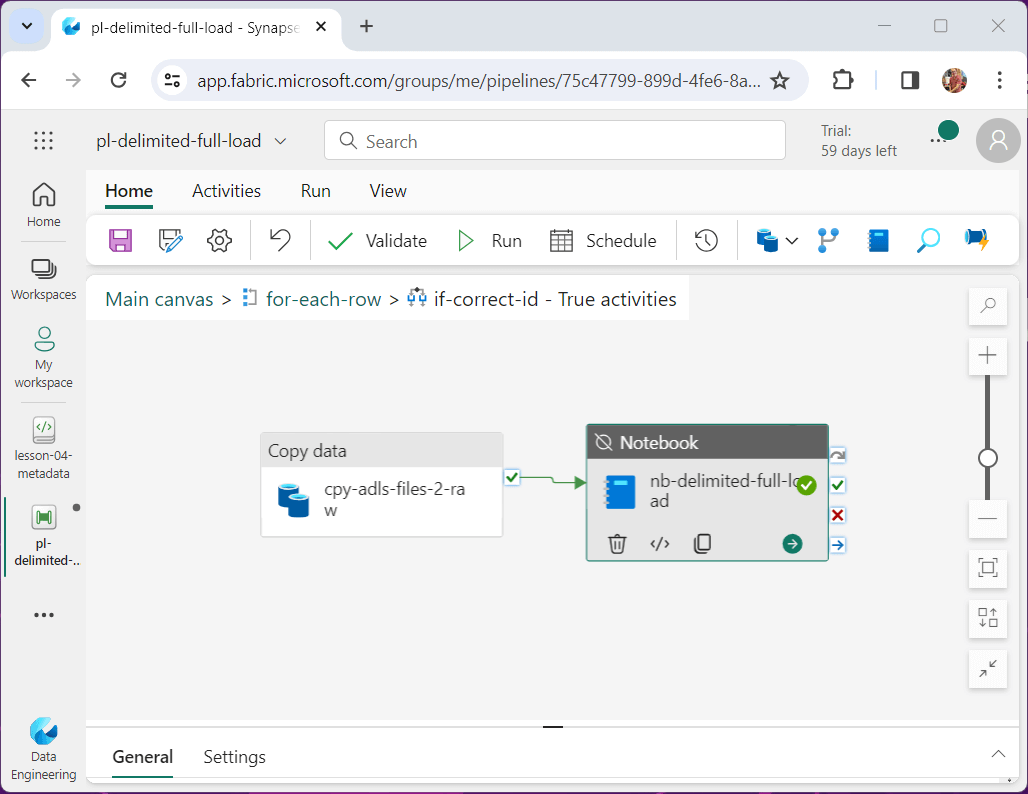This screenshot has width=1028, height=794.
Task: Show more sidebar items ellipsis
Action: [43, 615]
